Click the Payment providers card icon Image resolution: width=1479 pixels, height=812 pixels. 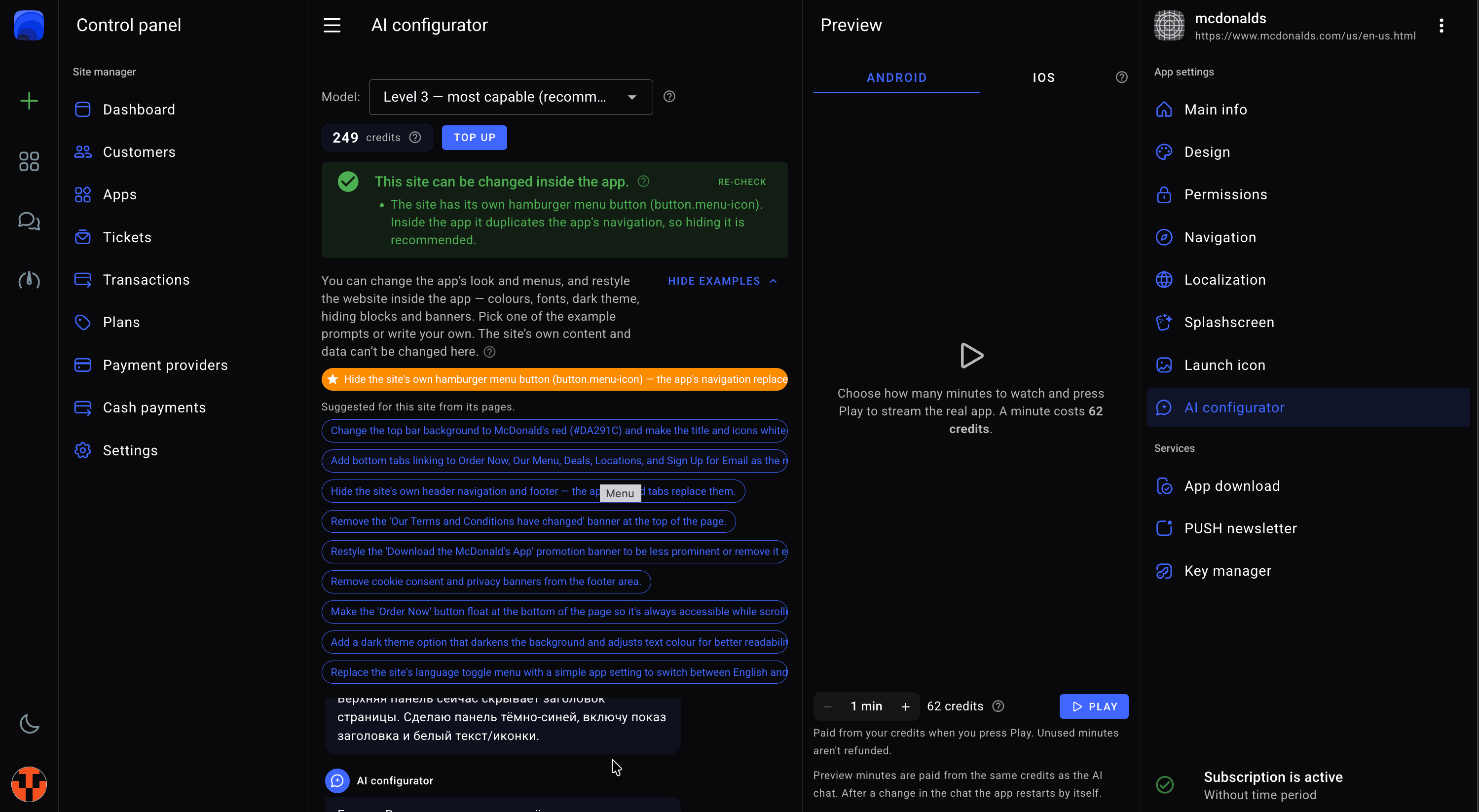click(x=83, y=365)
